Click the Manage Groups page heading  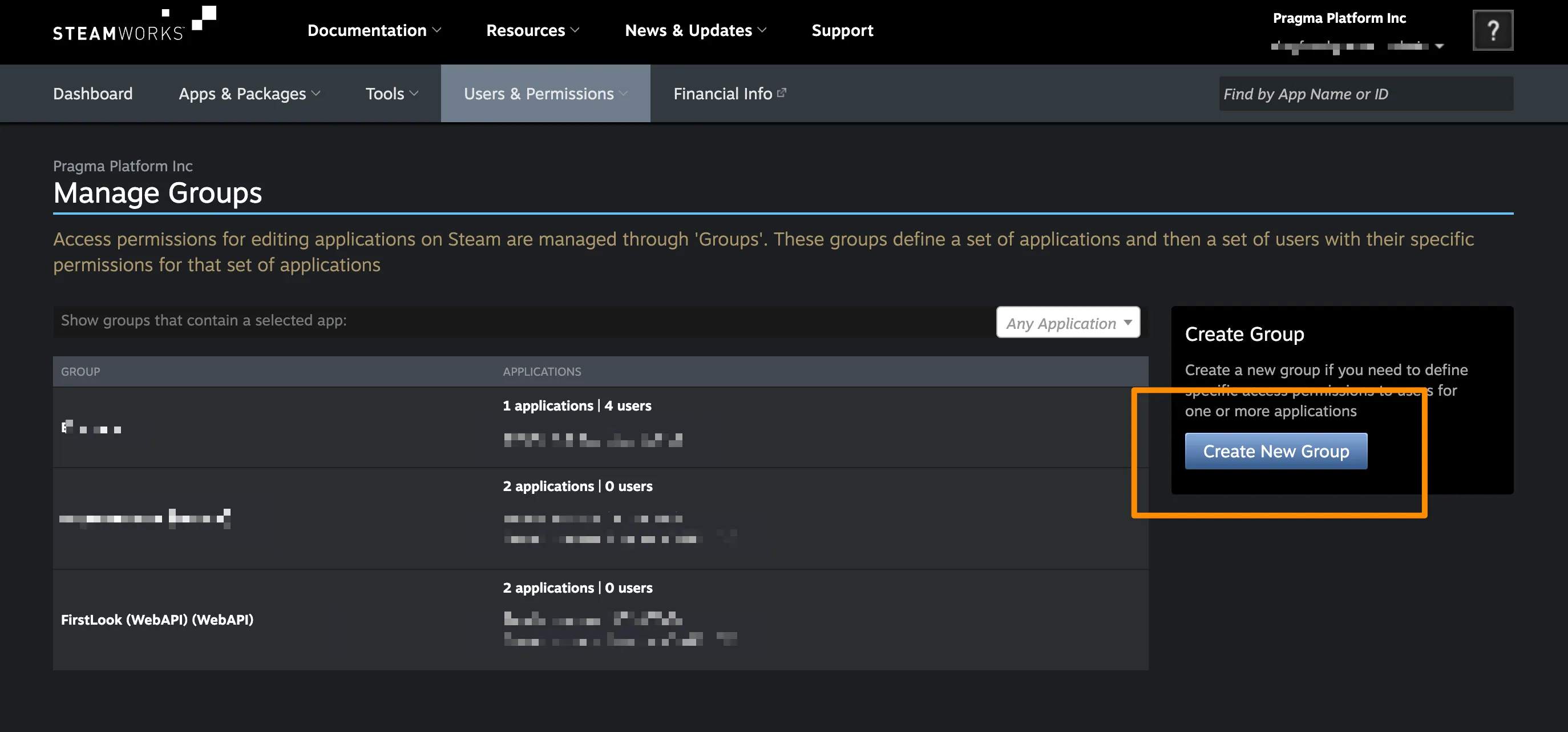[157, 192]
